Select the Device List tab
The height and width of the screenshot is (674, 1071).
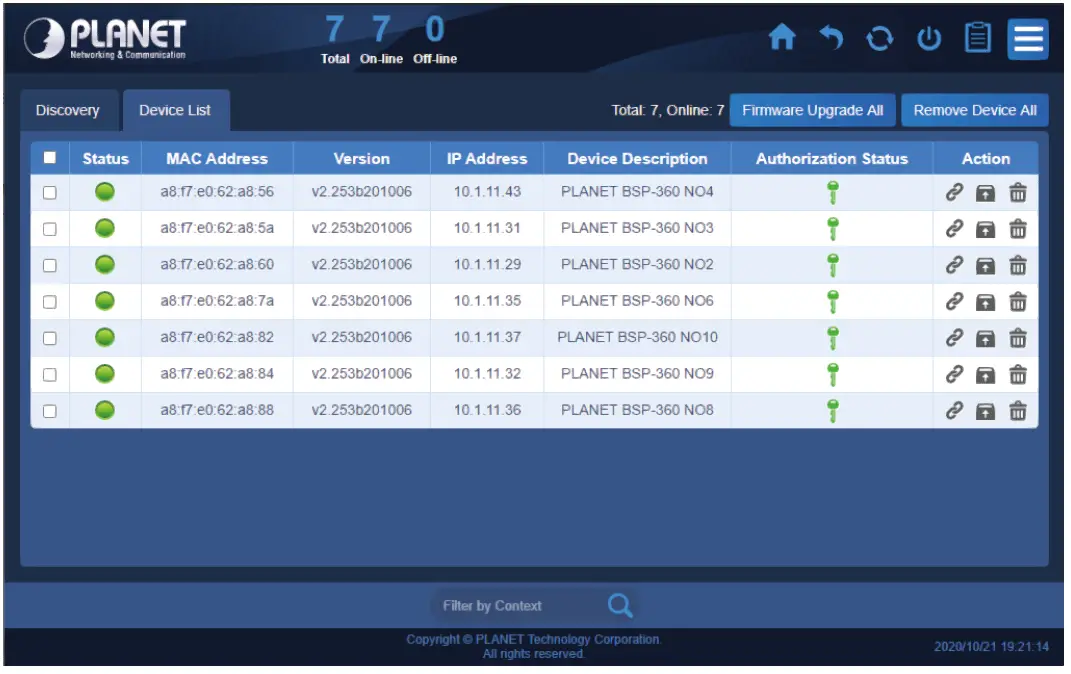tap(175, 110)
